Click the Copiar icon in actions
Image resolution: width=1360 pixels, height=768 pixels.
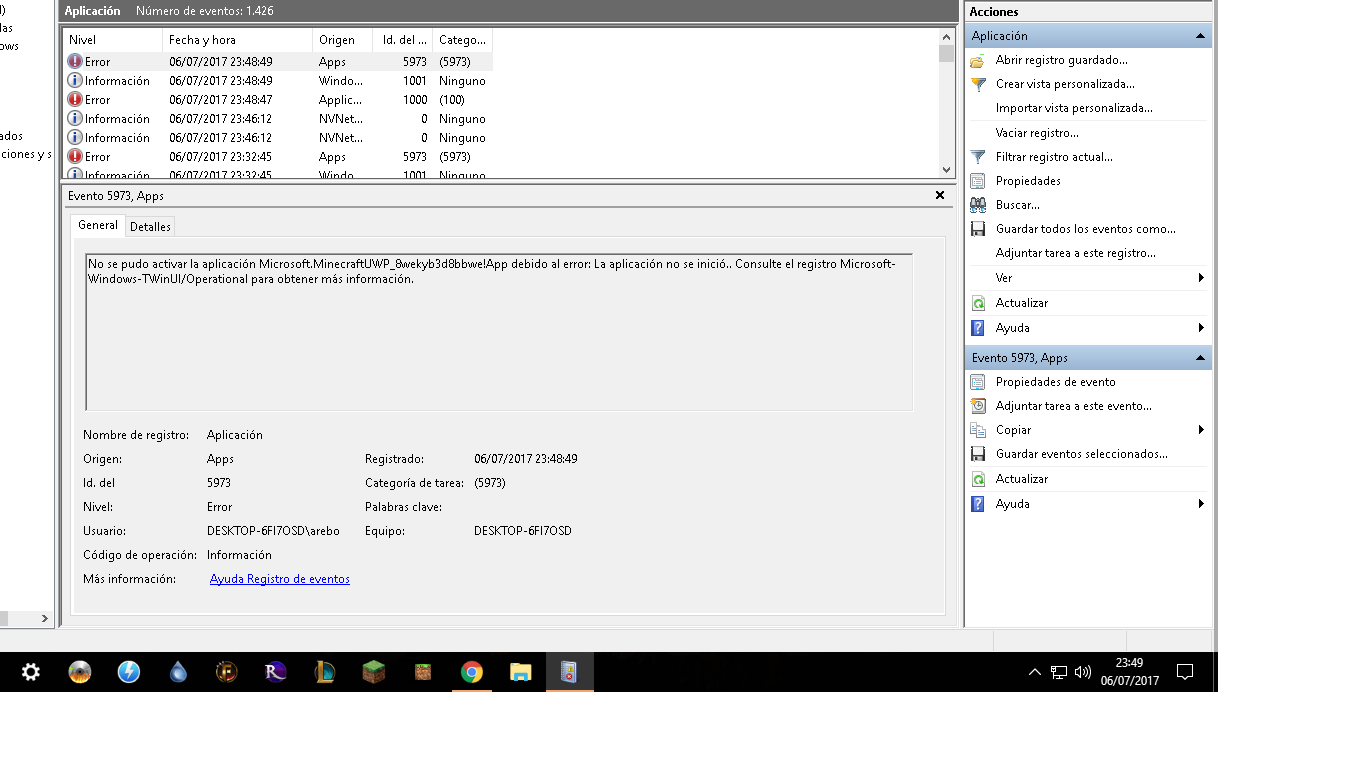[978, 430]
